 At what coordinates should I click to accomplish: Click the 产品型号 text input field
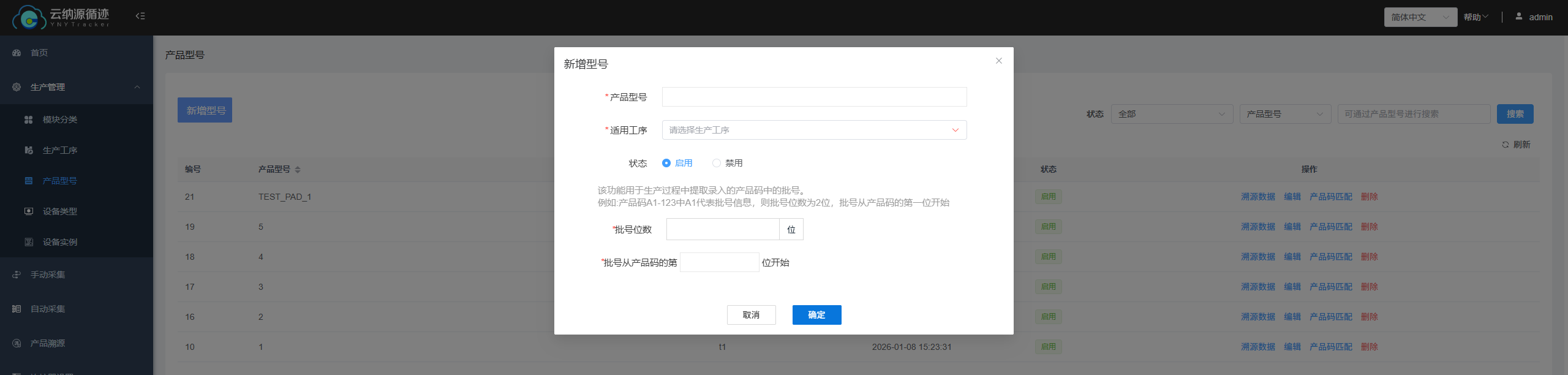tap(814, 97)
